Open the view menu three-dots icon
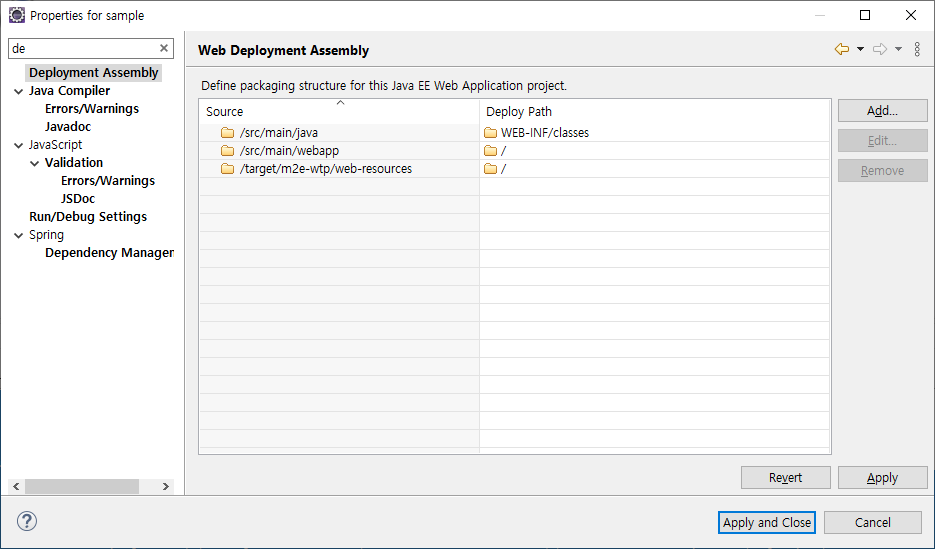 917,49
